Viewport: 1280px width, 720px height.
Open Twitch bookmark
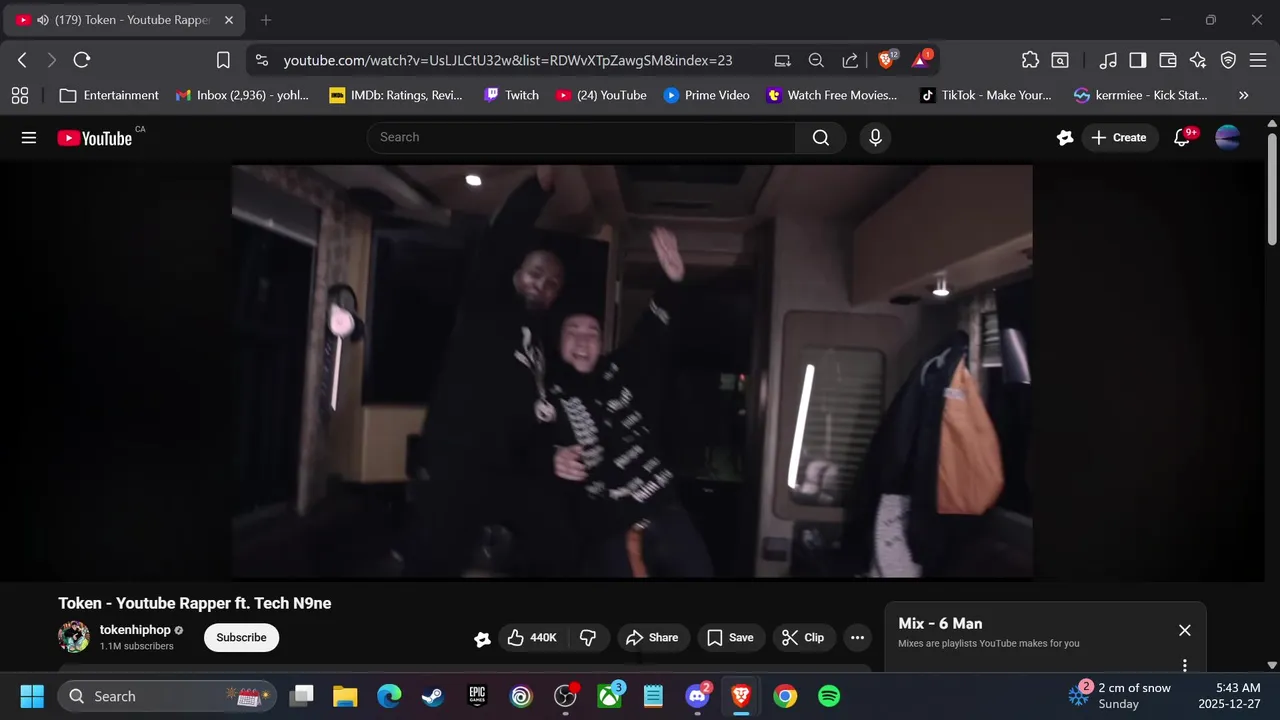[511, 95]
